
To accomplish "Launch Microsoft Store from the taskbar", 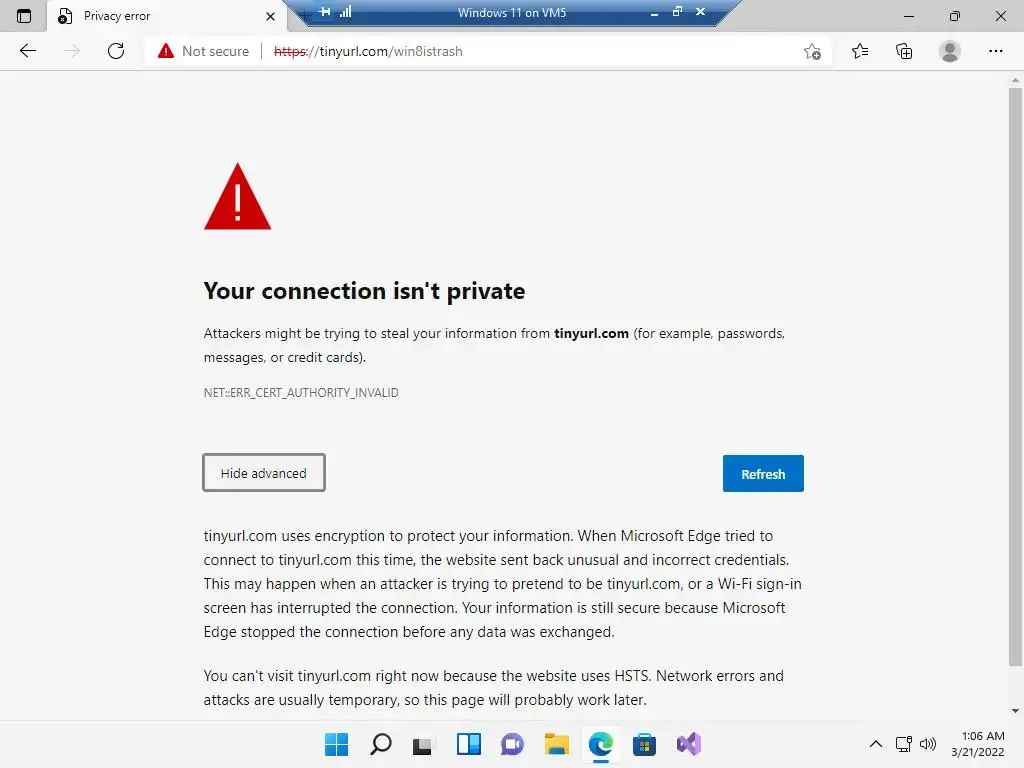I will click(644, 744).
